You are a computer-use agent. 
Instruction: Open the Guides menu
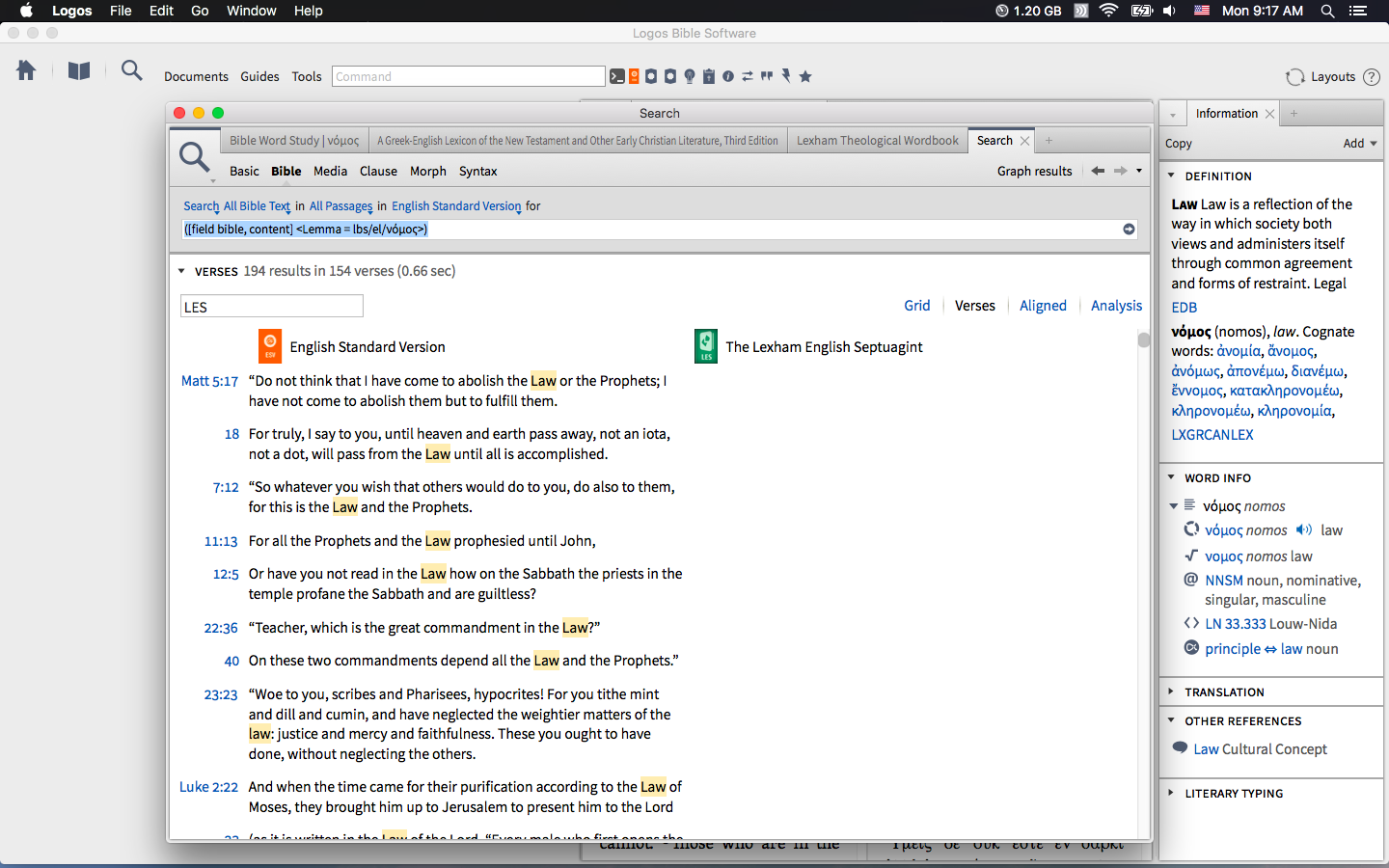[259, 77]
